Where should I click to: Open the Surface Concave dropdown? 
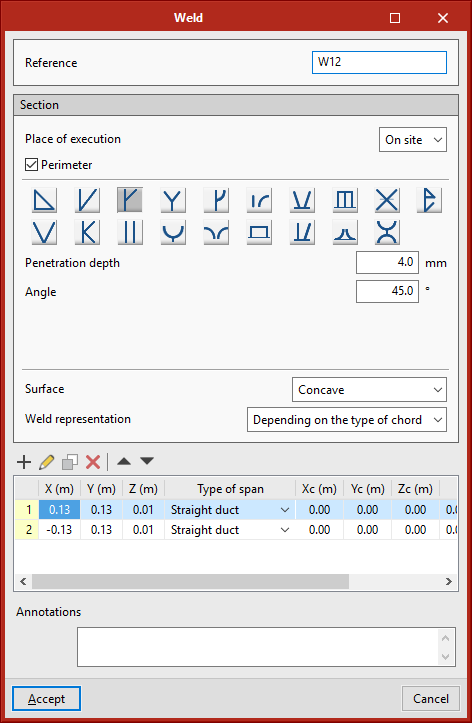[x=369, y=390]
